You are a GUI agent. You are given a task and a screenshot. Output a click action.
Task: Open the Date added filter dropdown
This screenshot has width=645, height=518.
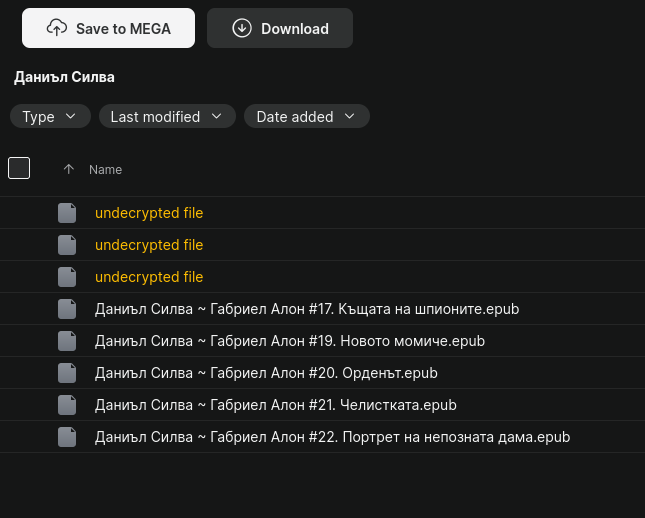(x=306, y=117)
